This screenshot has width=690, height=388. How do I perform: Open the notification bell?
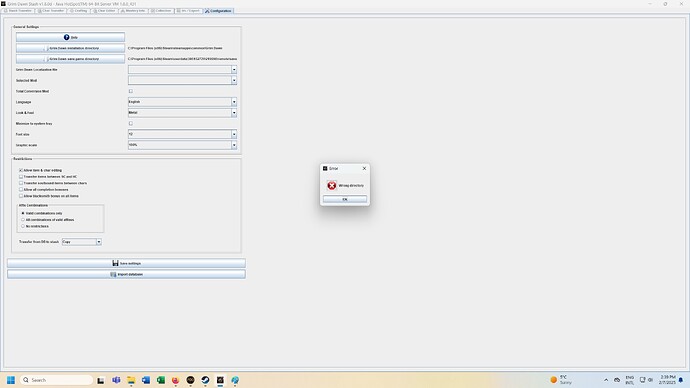[x=681, y=380]
